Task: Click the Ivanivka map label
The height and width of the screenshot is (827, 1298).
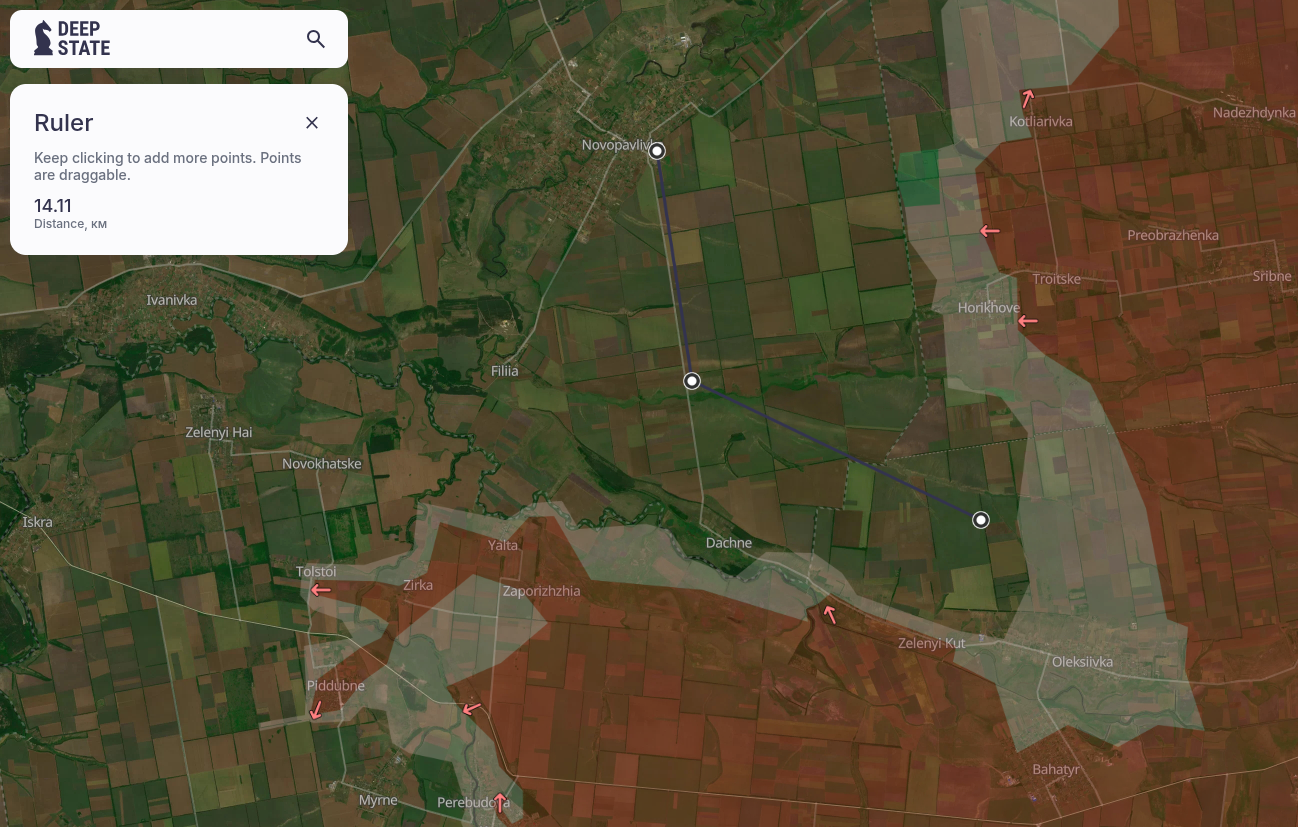Action: [x=172, y=300]
